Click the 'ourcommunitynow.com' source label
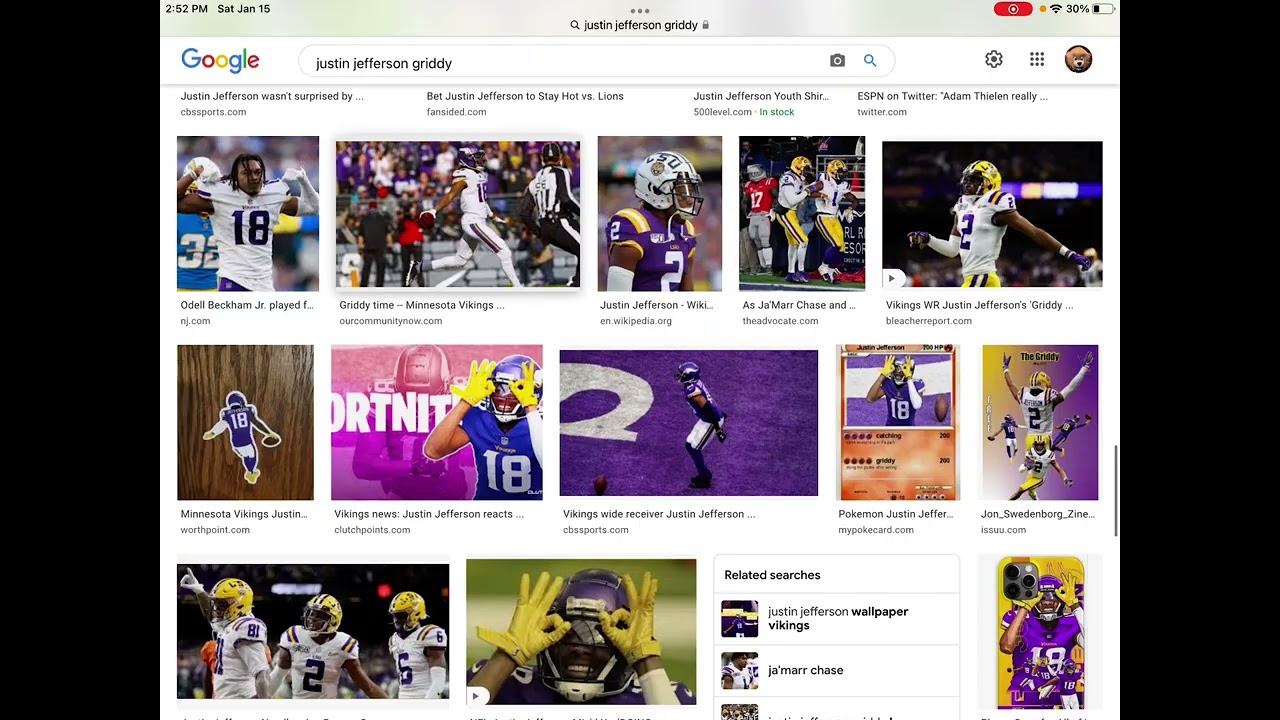The width and height of the screenshot is (1280, 720). point(390,321)
